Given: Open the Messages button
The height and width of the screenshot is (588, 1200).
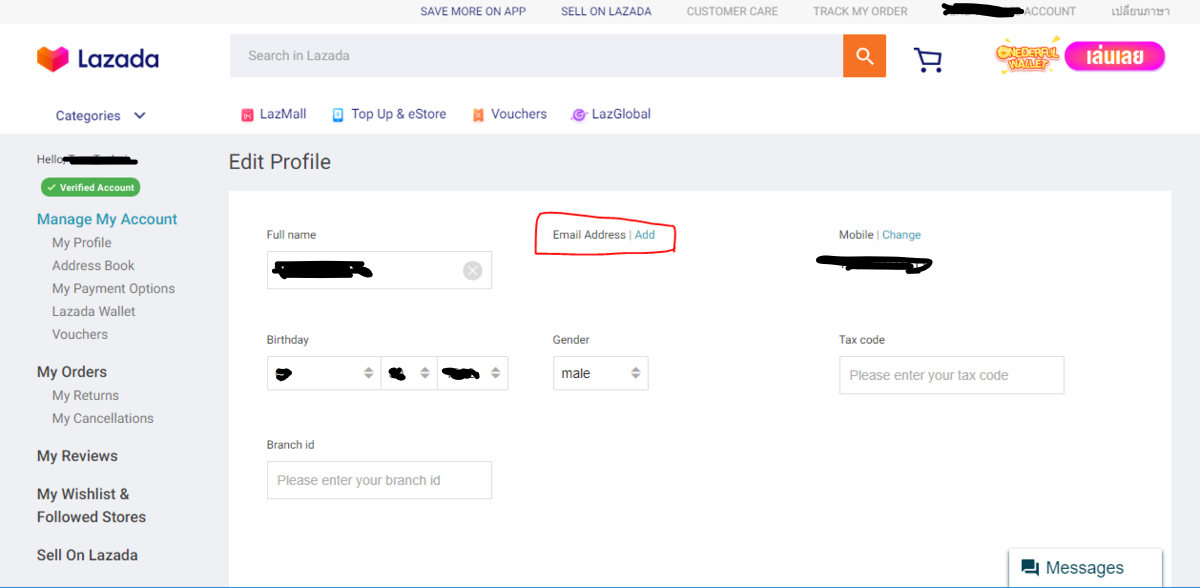Looking at the screenshot, I should coord(1085,568).
